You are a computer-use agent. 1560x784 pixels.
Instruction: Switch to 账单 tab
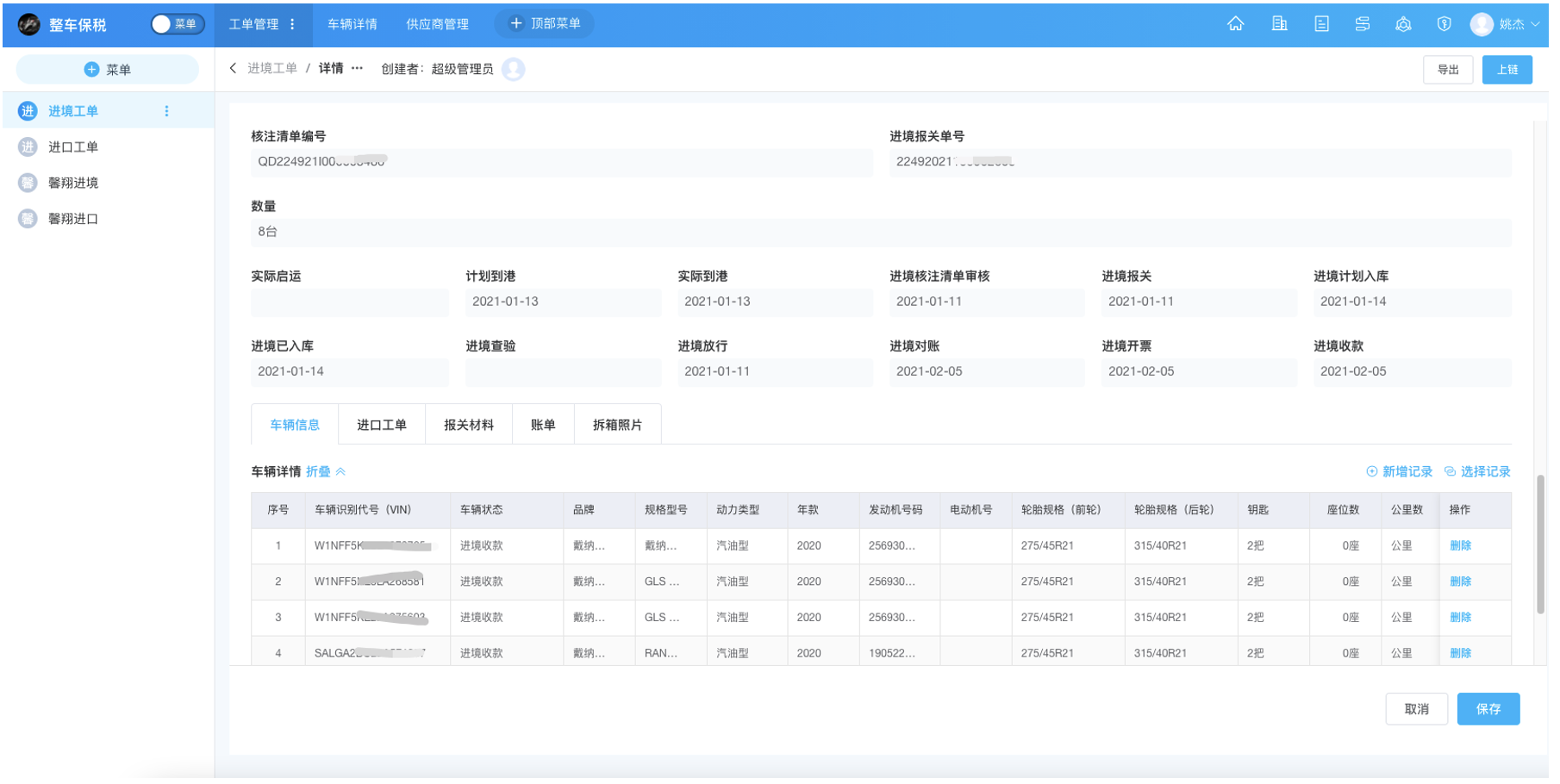pos(543,425)
